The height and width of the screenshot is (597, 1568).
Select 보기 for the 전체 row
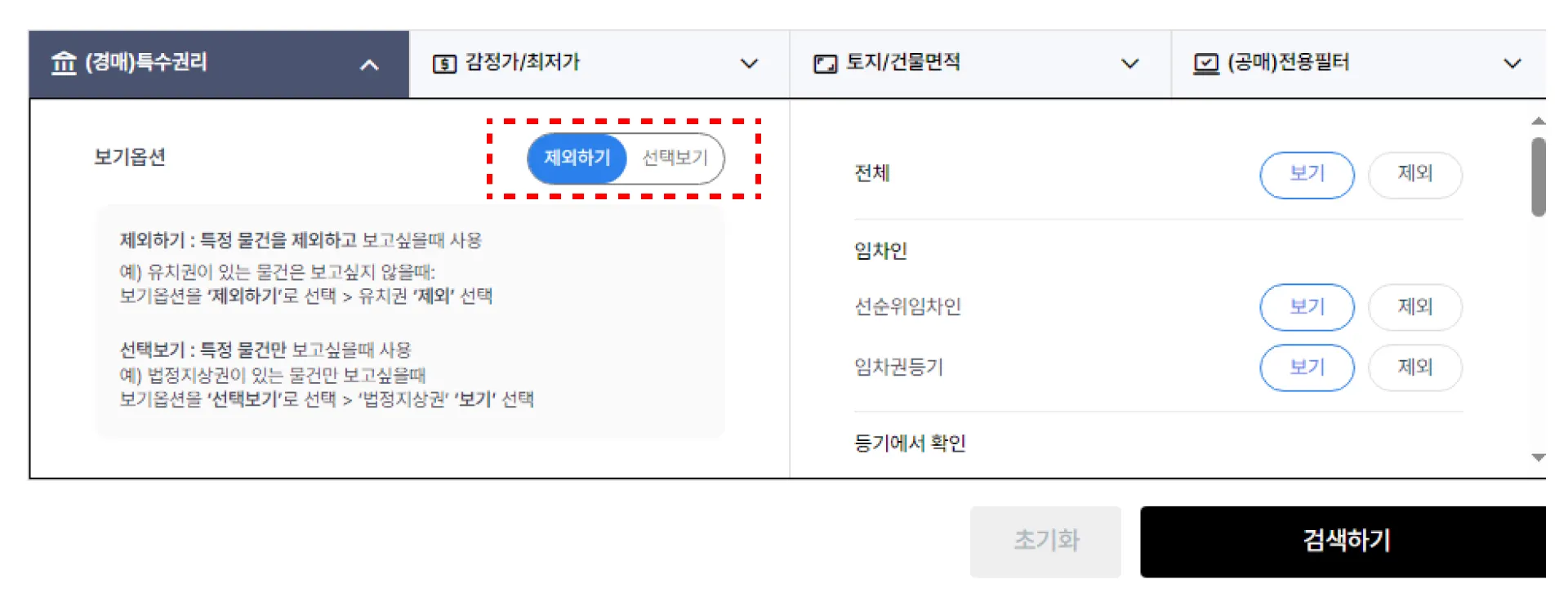pyautogui.click(x=1307, y=175)
